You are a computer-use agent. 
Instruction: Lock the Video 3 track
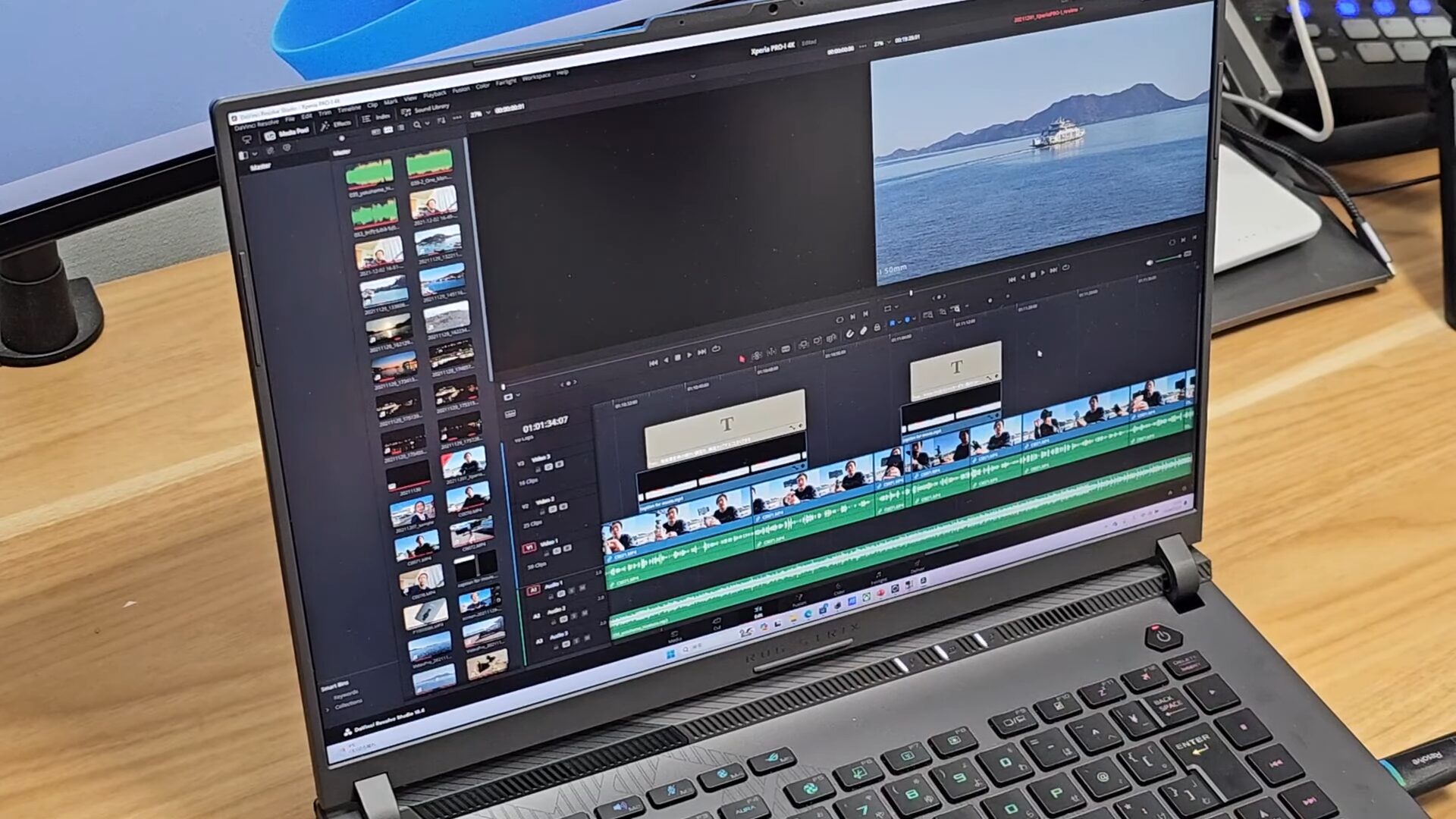click(x=538, y=469)
